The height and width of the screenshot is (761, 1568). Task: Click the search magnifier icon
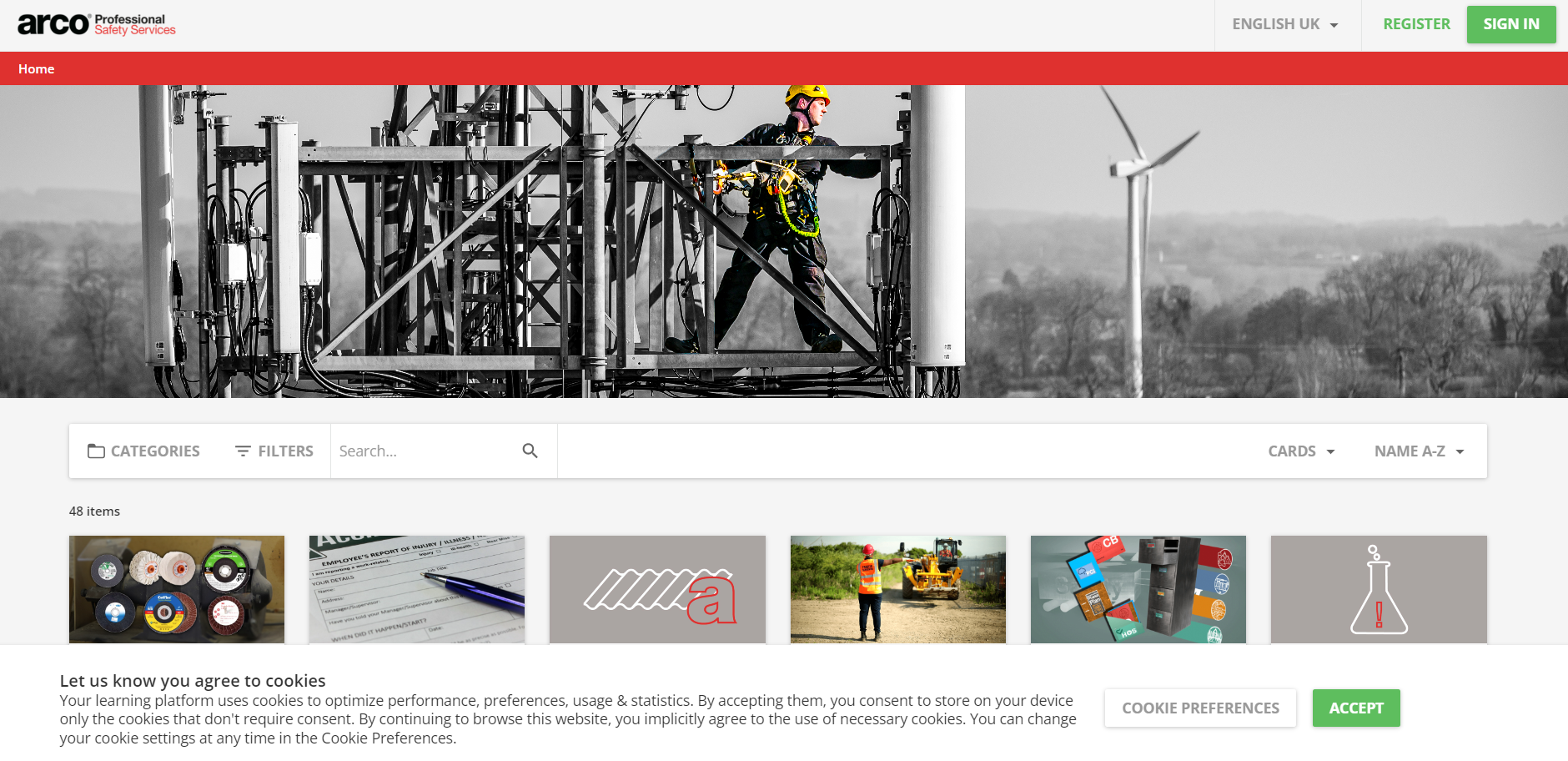[530, 451]
